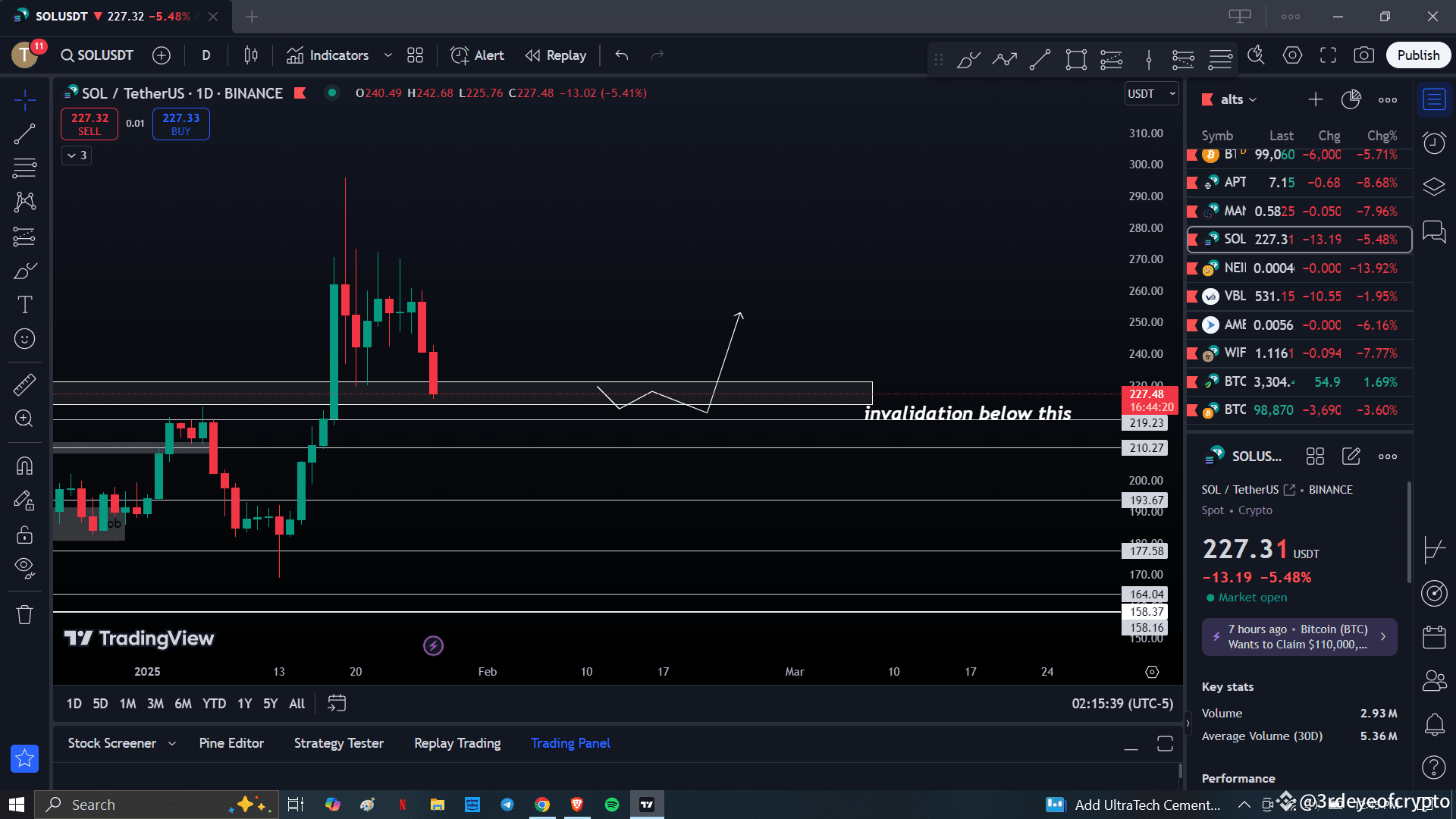The width and height of the screenshot is (1456, 819).
Task: Collapse the layers expander showing 3
Action: click(x=76, y=155)
